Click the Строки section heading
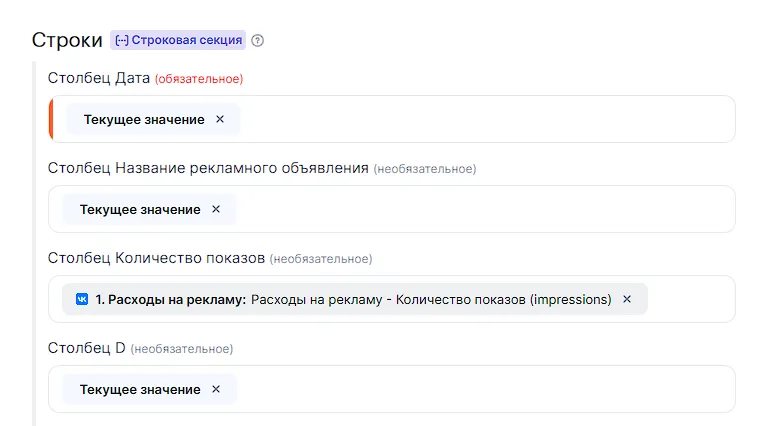 click(x=67, y=41)
